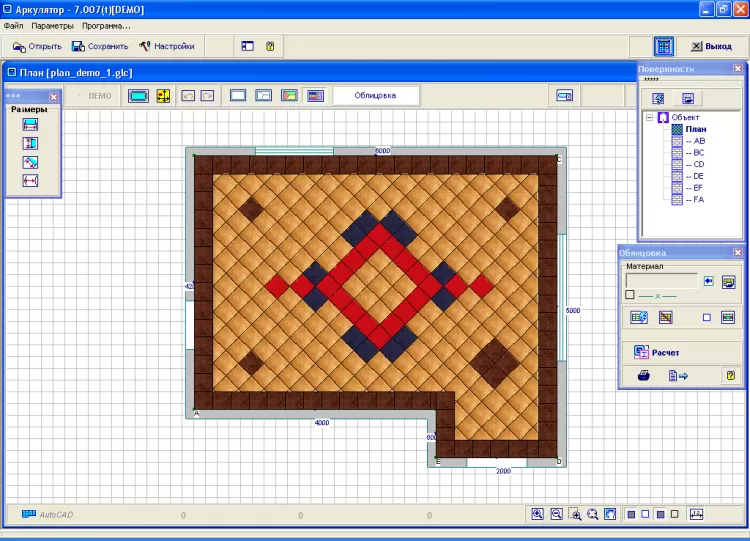
Task: Click the help icon in main toolbar
Action: click(270, 46)
